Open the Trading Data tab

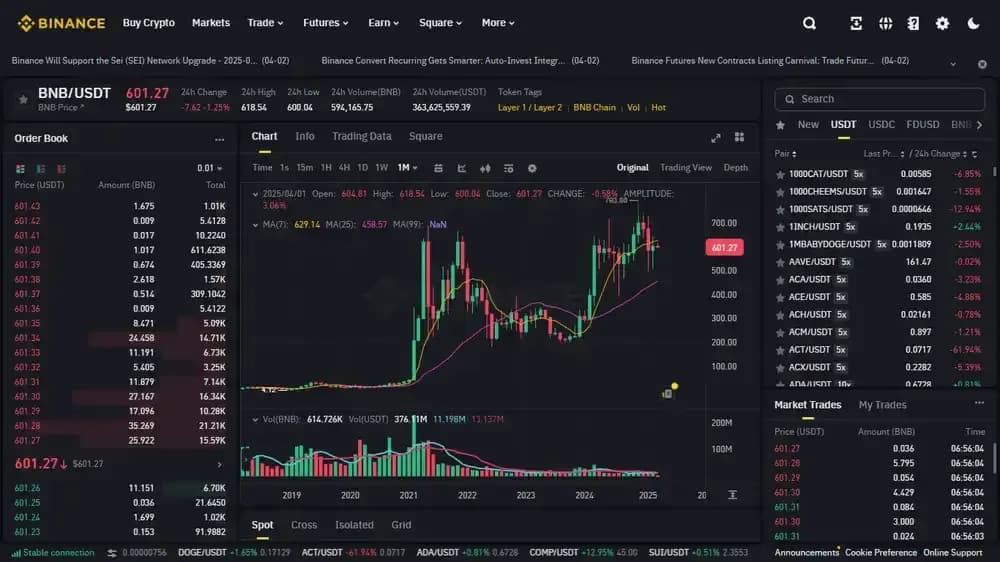(x=362, y=137)
